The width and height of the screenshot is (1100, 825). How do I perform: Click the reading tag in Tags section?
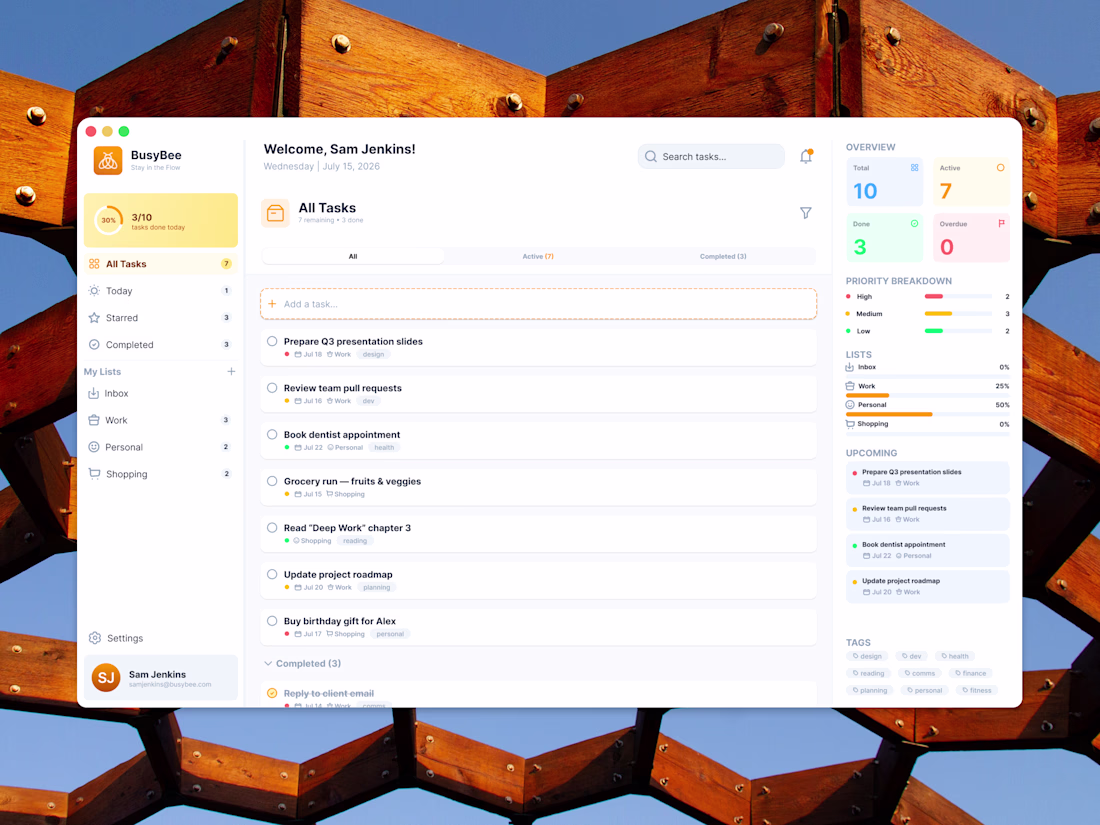click(x=868, y=673)
